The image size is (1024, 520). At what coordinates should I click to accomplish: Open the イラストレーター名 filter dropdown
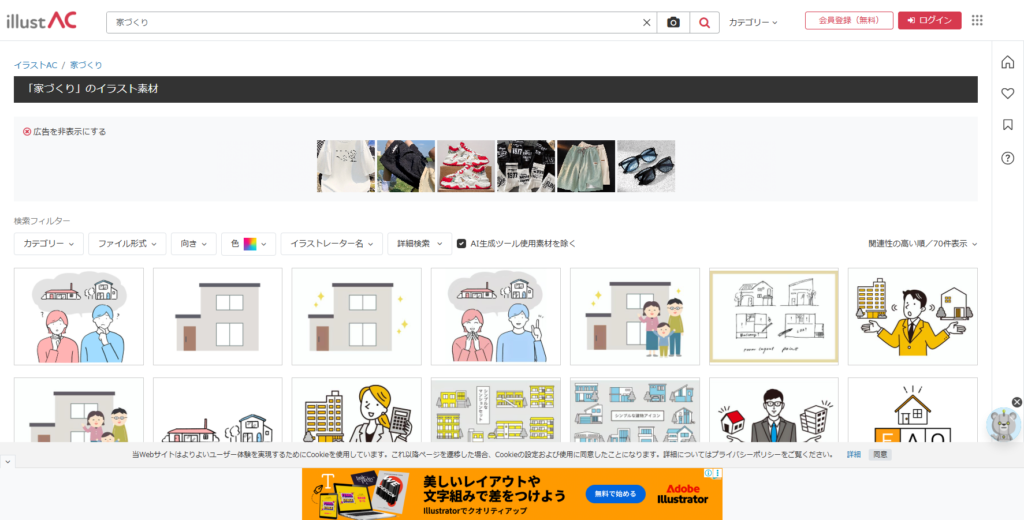point(331,243)
